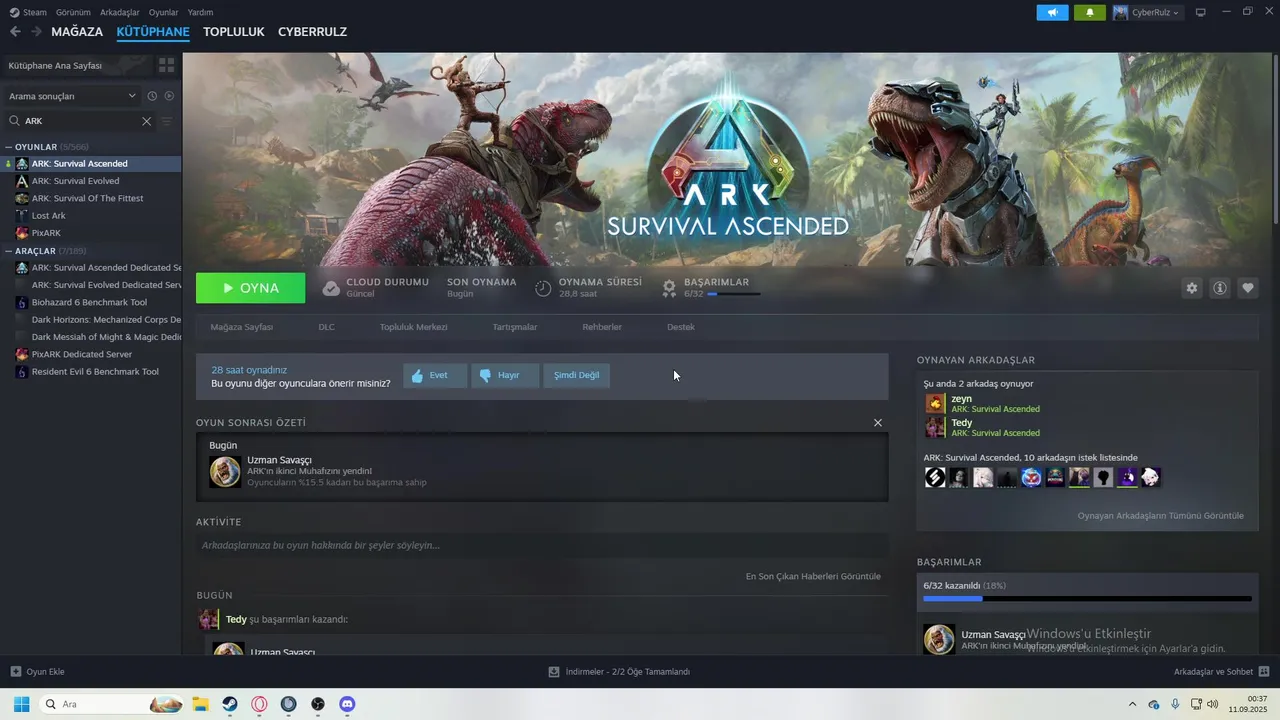The width and height of the screenshot is (1280, 720).
Task: Click the achievements progress bar 6/32 kazanıldı
Action: 1087,599
